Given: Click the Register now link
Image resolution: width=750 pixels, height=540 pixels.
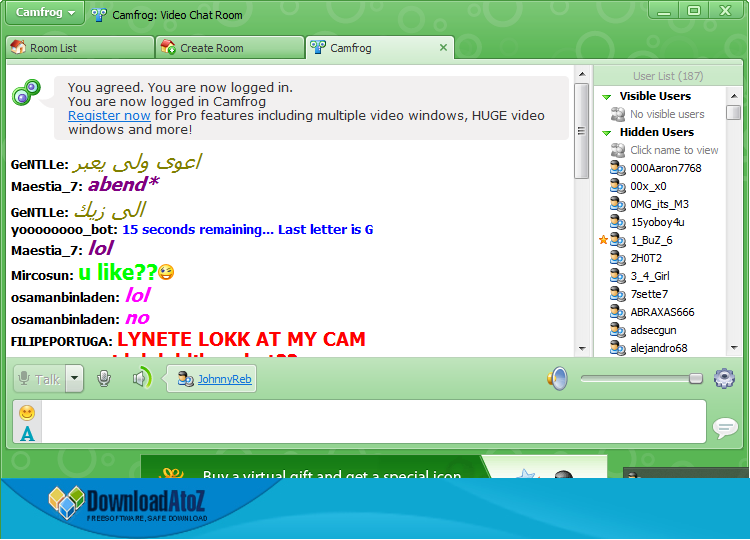Looking at the screenshot, I should tap(109, 116).
